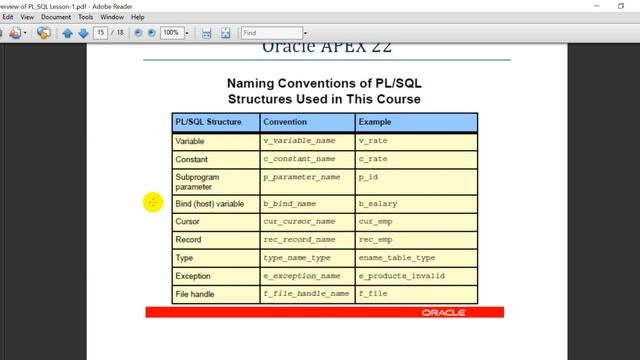
Task: Click the 'c_rate' example cell
Action: coord(416,160)
